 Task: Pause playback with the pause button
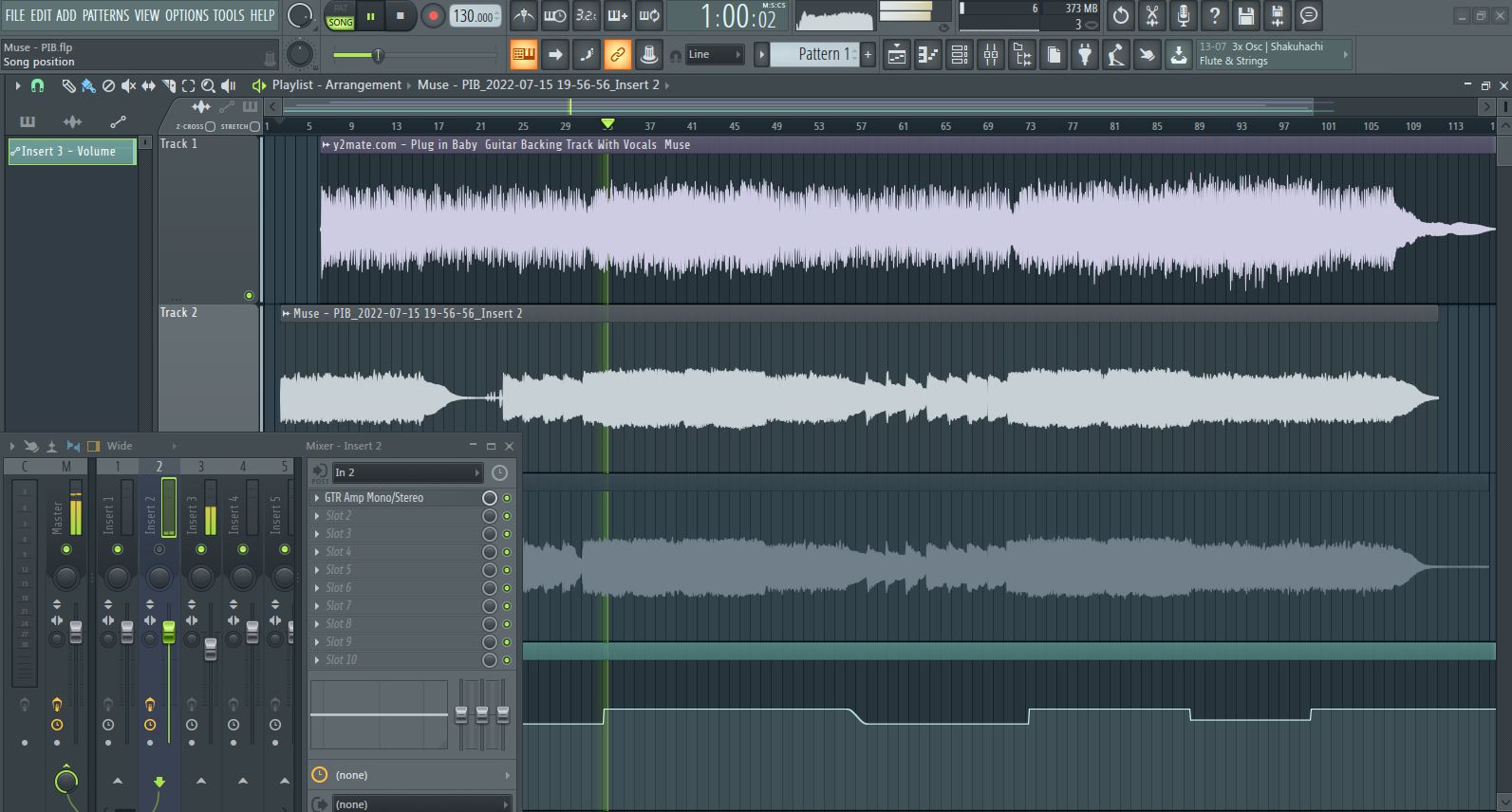pyautogui.click(x=370, y=16)
